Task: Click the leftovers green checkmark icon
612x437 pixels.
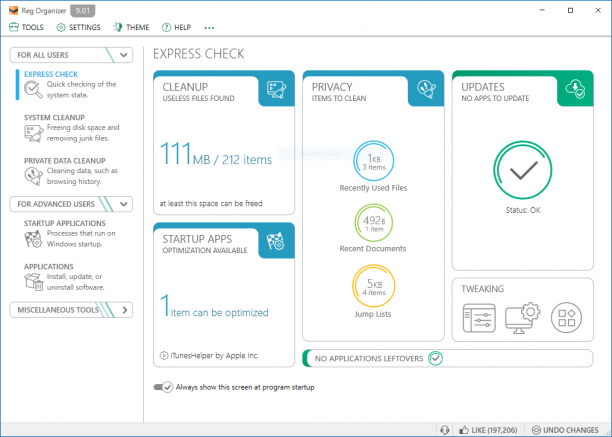Action: coord(435,358)
